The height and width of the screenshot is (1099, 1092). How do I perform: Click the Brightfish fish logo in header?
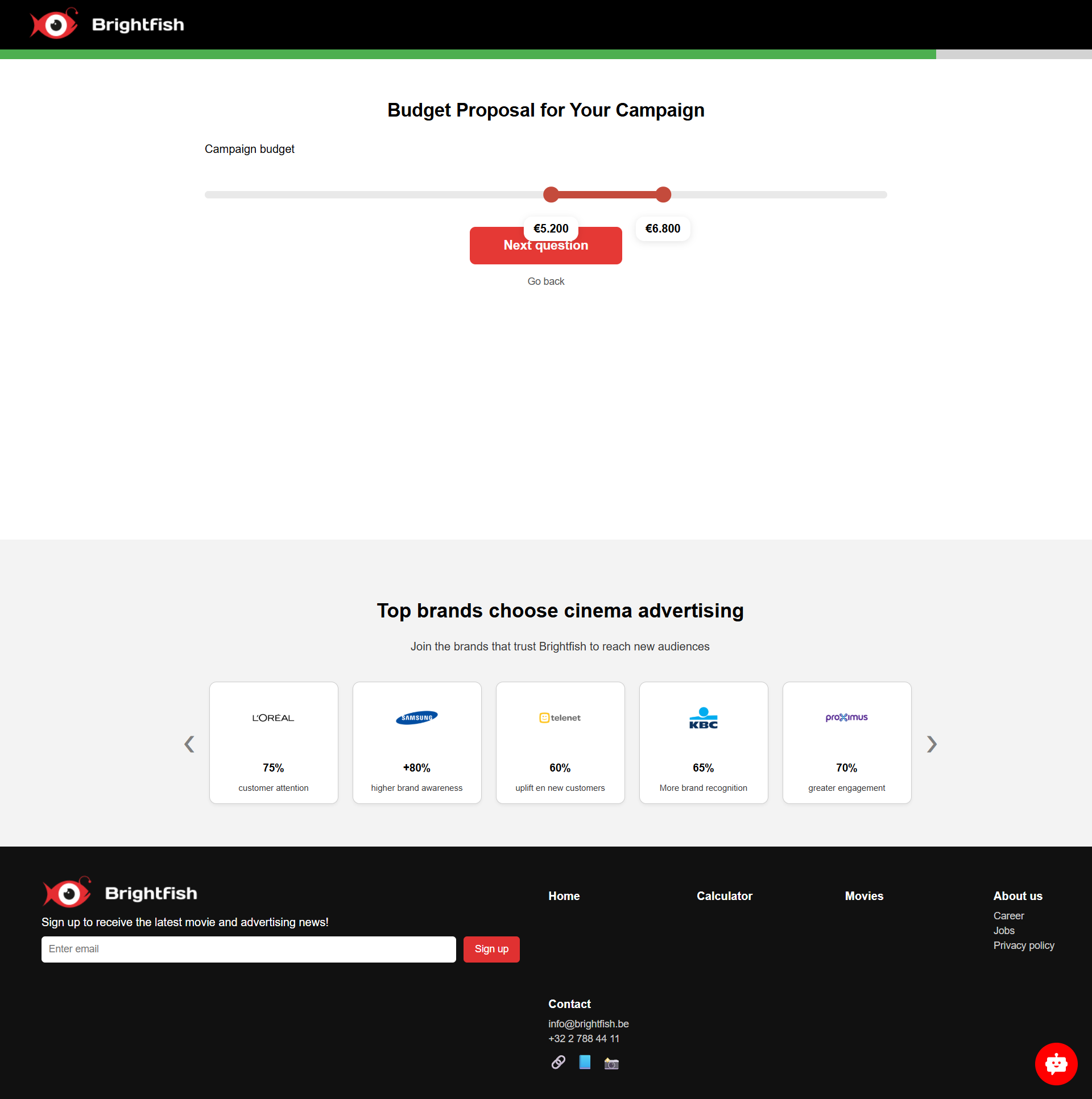click(x=54, y=23)
